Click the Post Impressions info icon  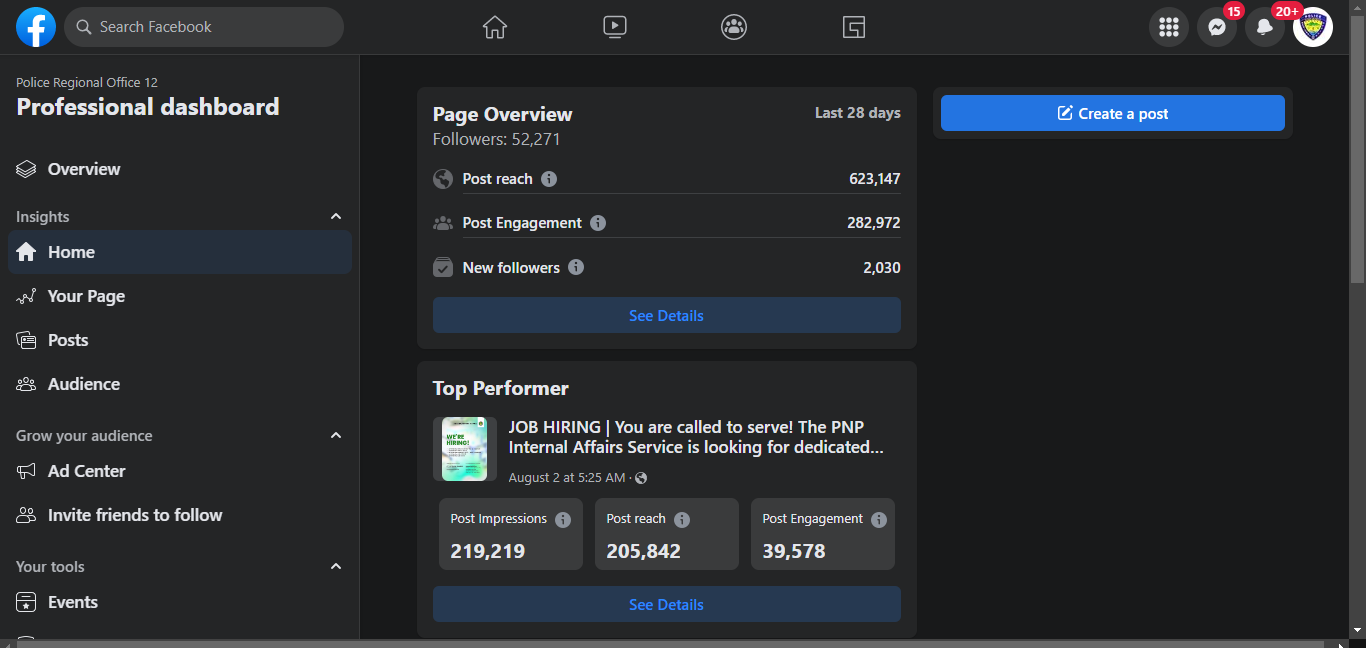coord(563,520)
